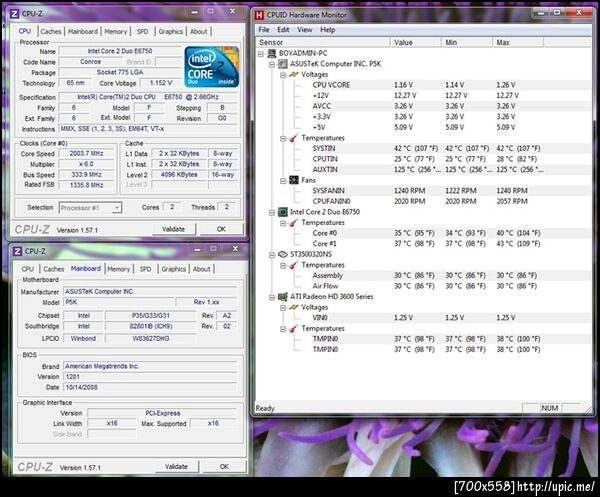
Task: Collapse the Intel Core 2 Duo E6750 node
Action: click(272, 212)
